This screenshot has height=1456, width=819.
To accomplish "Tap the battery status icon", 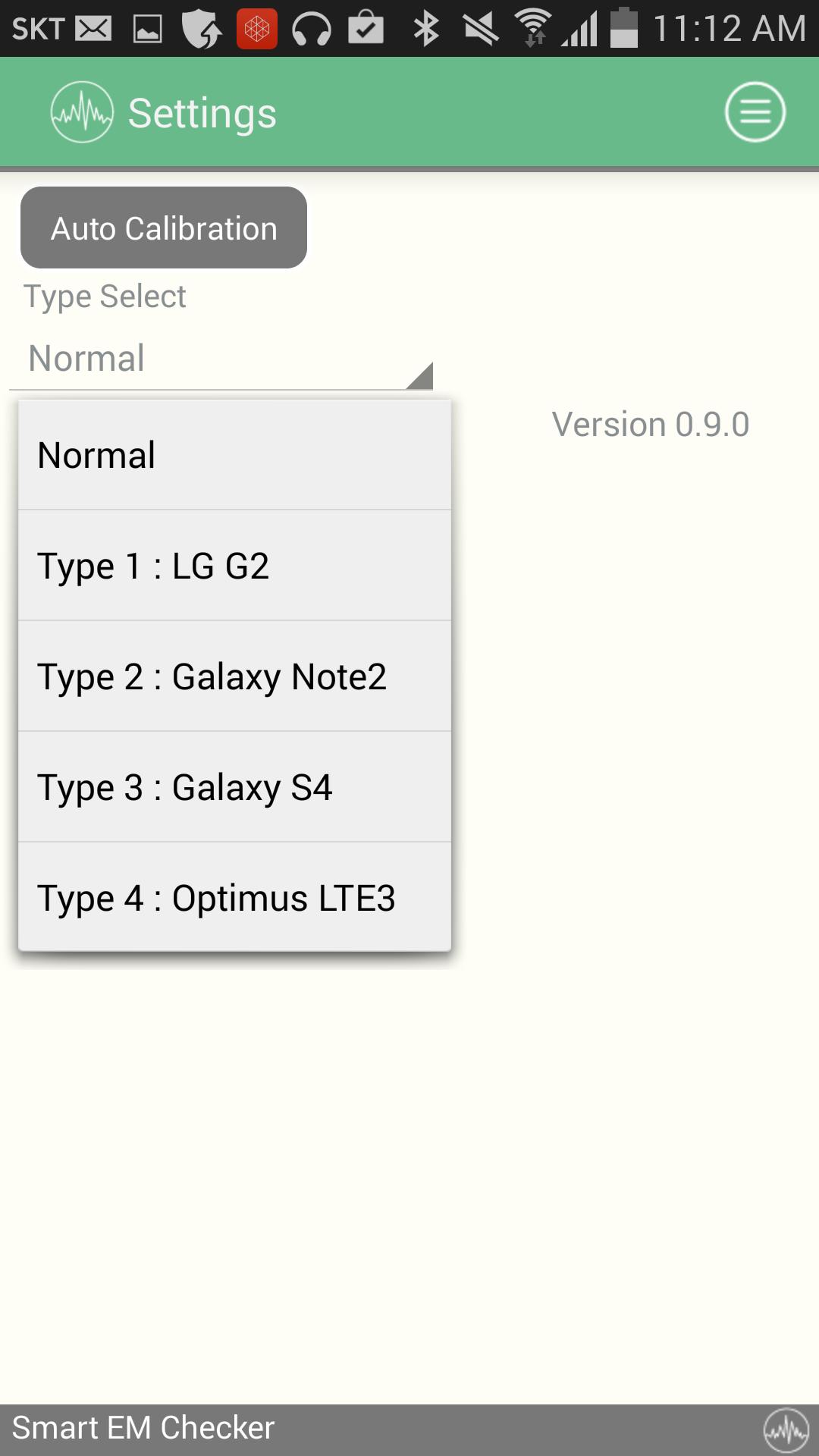I will 623,29.
